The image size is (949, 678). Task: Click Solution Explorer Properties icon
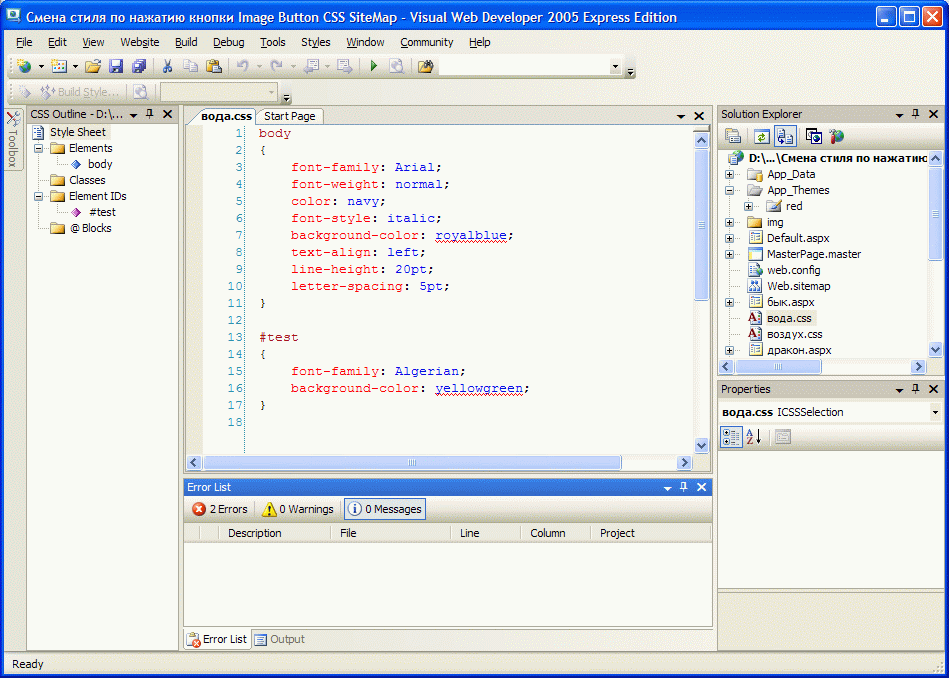733,136
